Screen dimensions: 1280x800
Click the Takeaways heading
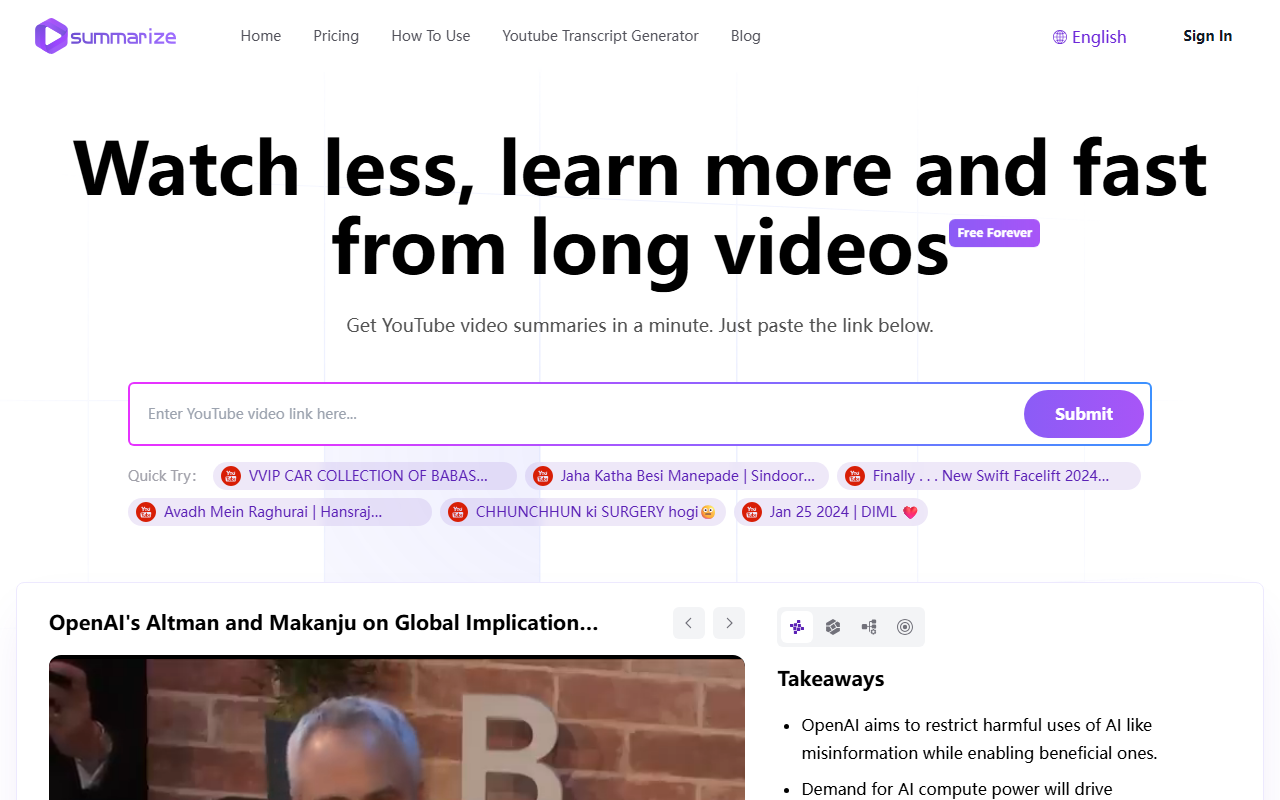pyautogui.click(x=831, y=679)
